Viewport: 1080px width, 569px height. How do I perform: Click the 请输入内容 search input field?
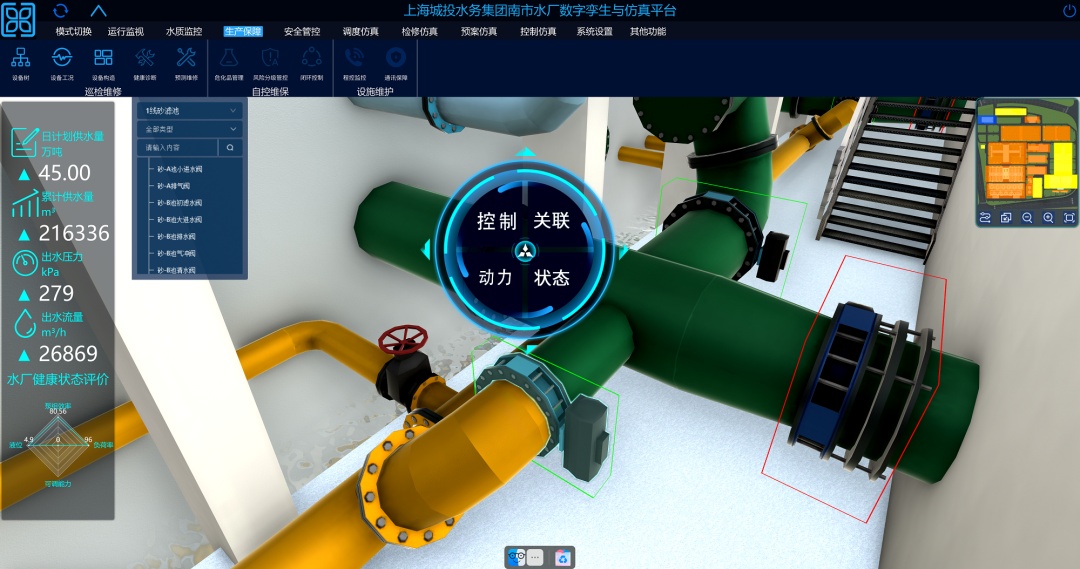tap(178, 147)
